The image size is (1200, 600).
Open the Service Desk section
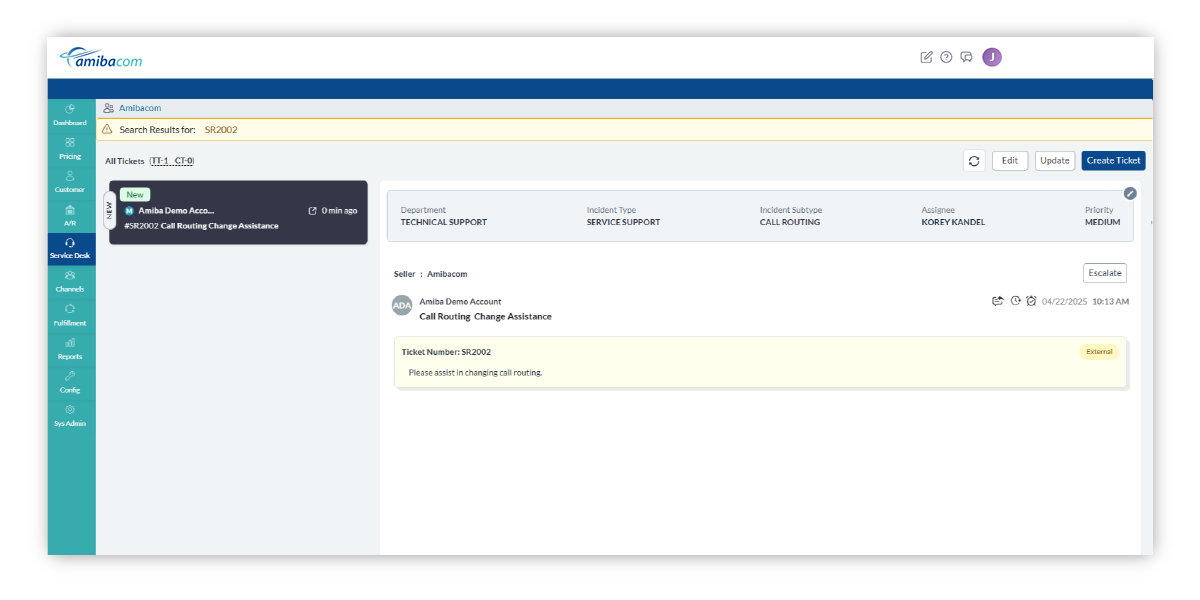(x=70, y=249)
